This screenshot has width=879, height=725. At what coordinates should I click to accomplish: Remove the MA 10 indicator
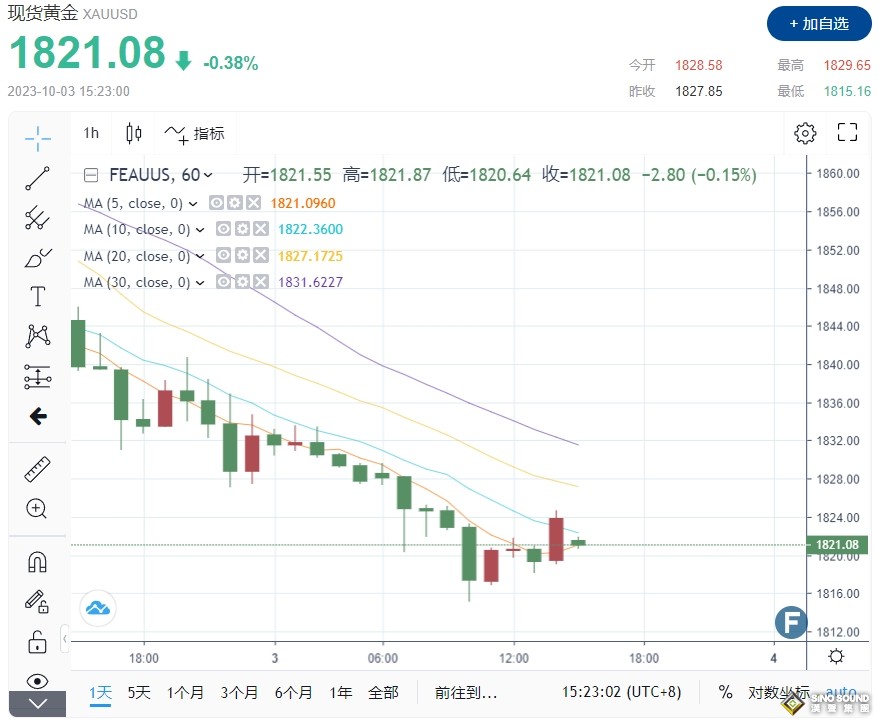click(x=261, y=229)
